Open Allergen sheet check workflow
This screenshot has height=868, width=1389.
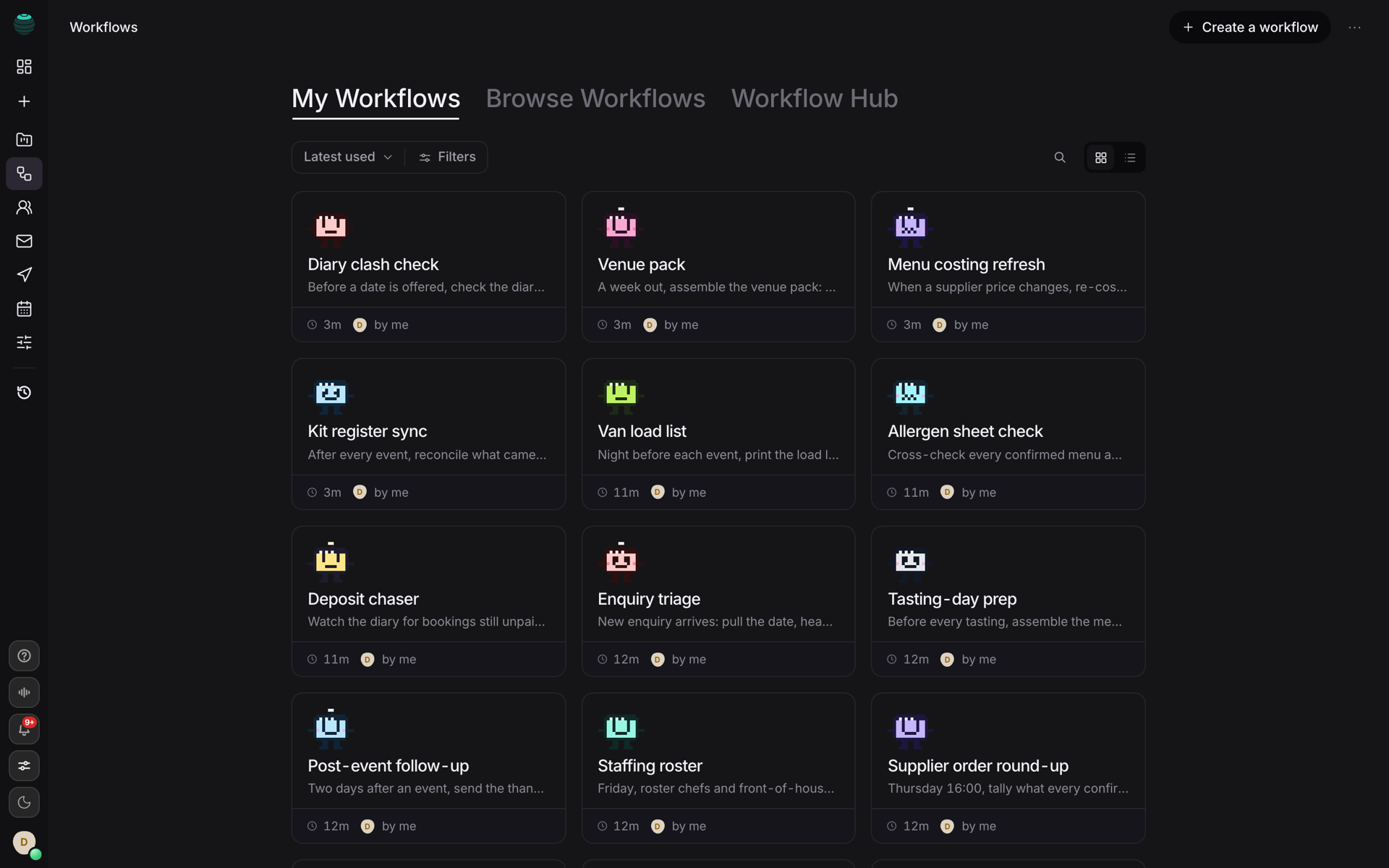[1008, 434]
